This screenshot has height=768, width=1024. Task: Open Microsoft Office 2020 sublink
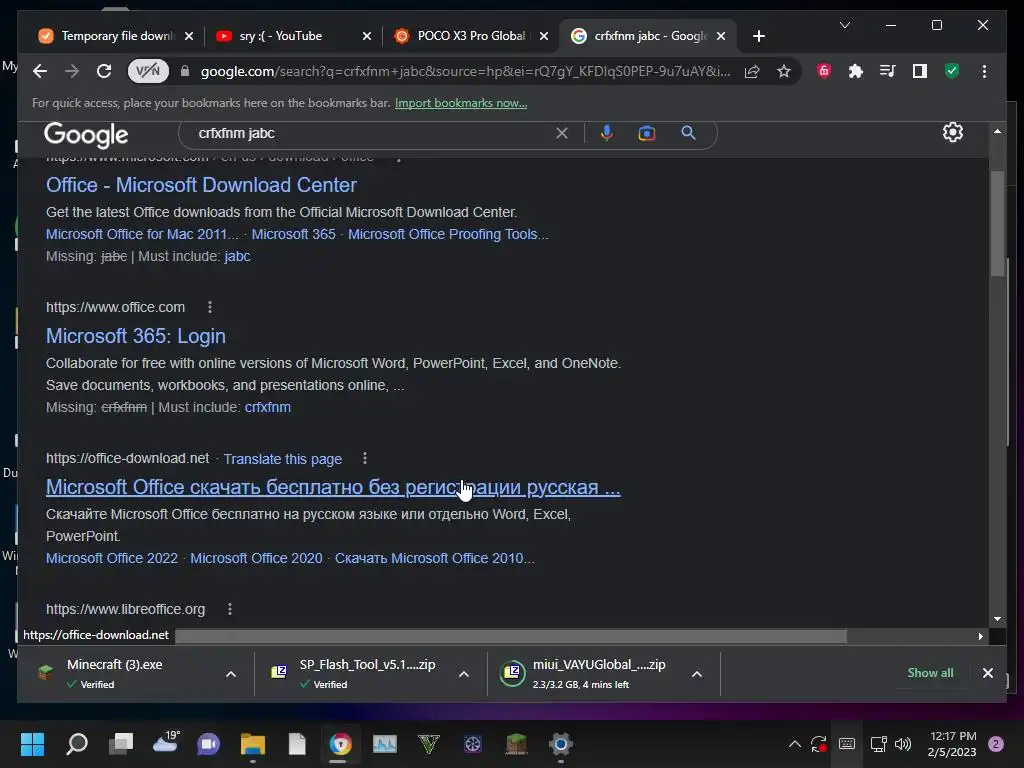(256, 558)
